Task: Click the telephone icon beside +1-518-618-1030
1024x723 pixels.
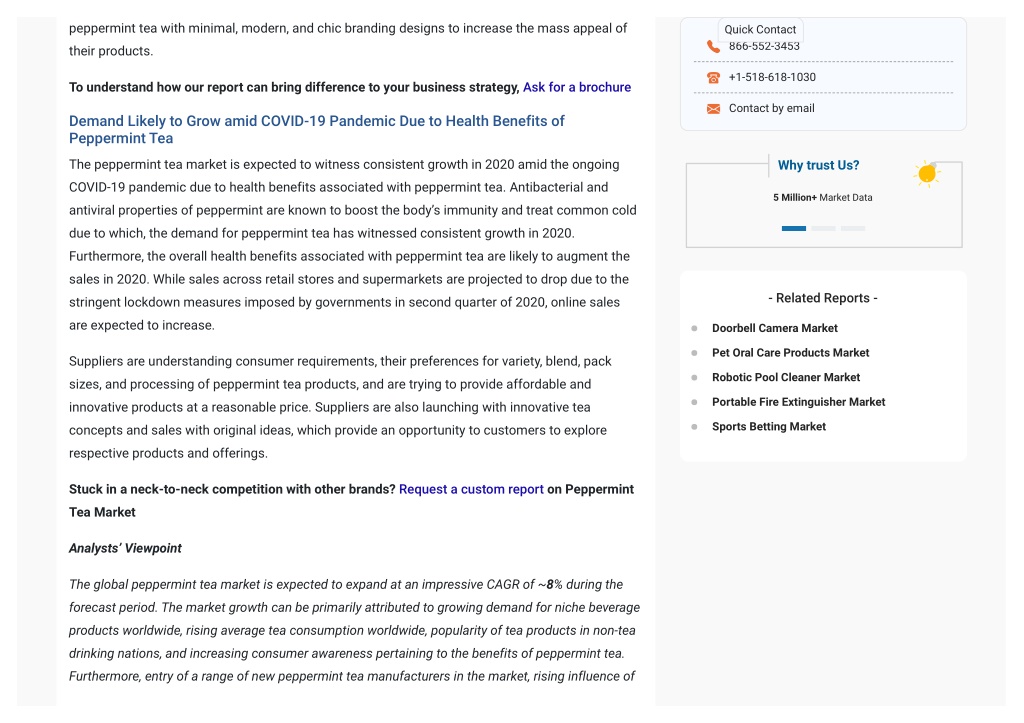Action: [x=713, y=78]
